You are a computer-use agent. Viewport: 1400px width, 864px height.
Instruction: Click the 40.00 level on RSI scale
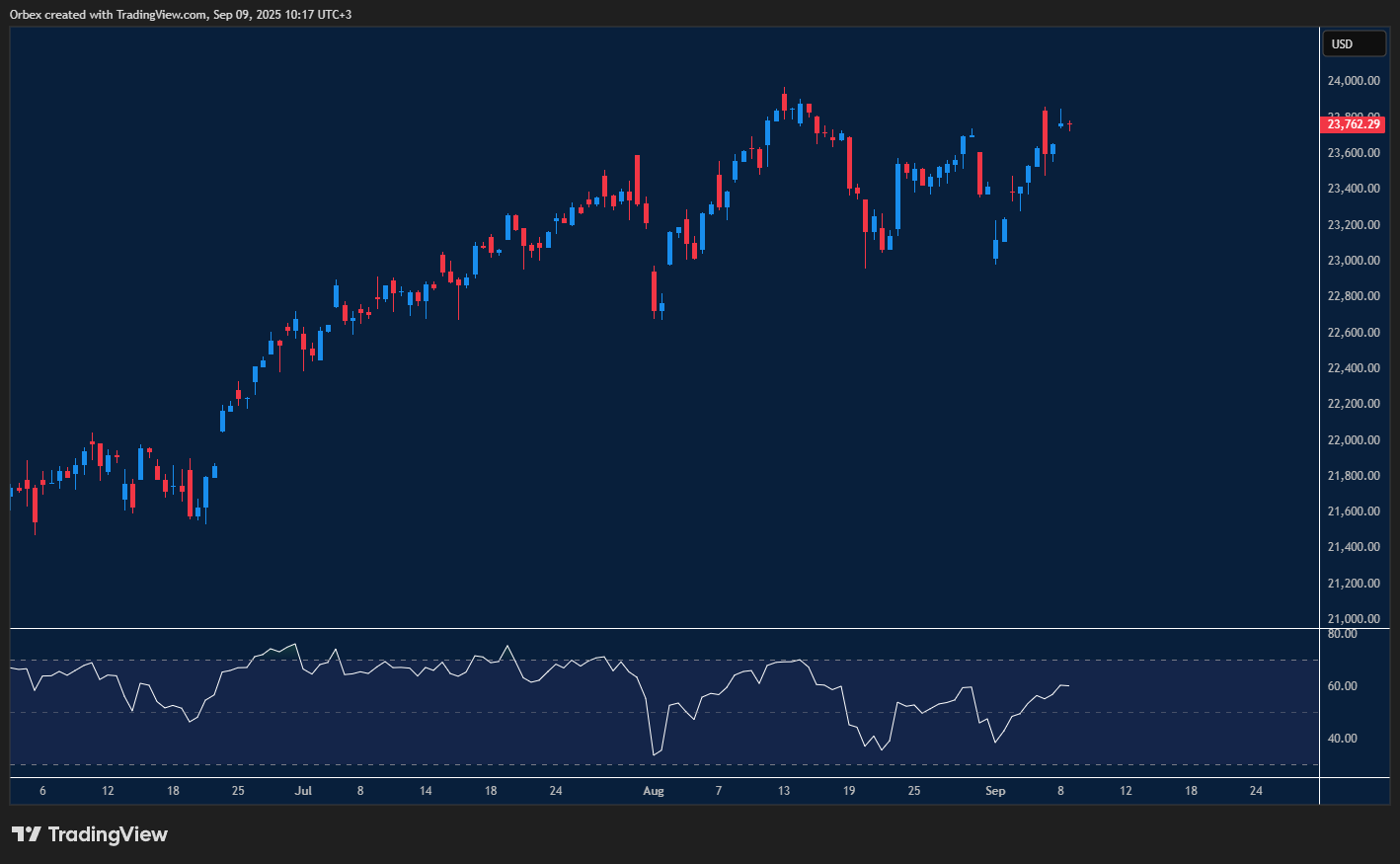[x=1342, y=739]
